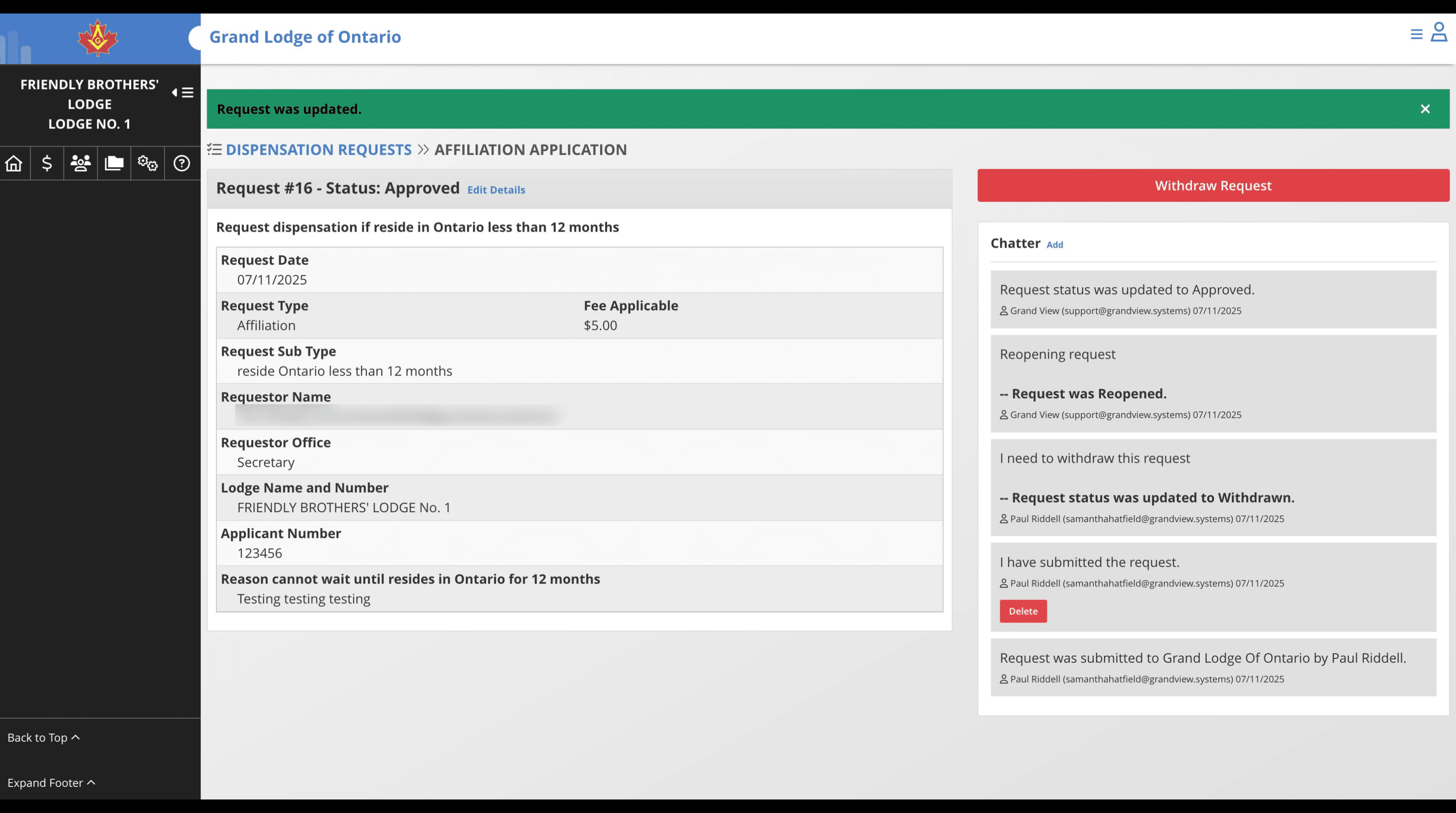Click the Affiliation Application breadcrumb text
Screen dimensions: 1456x813
tap(531, 150)
